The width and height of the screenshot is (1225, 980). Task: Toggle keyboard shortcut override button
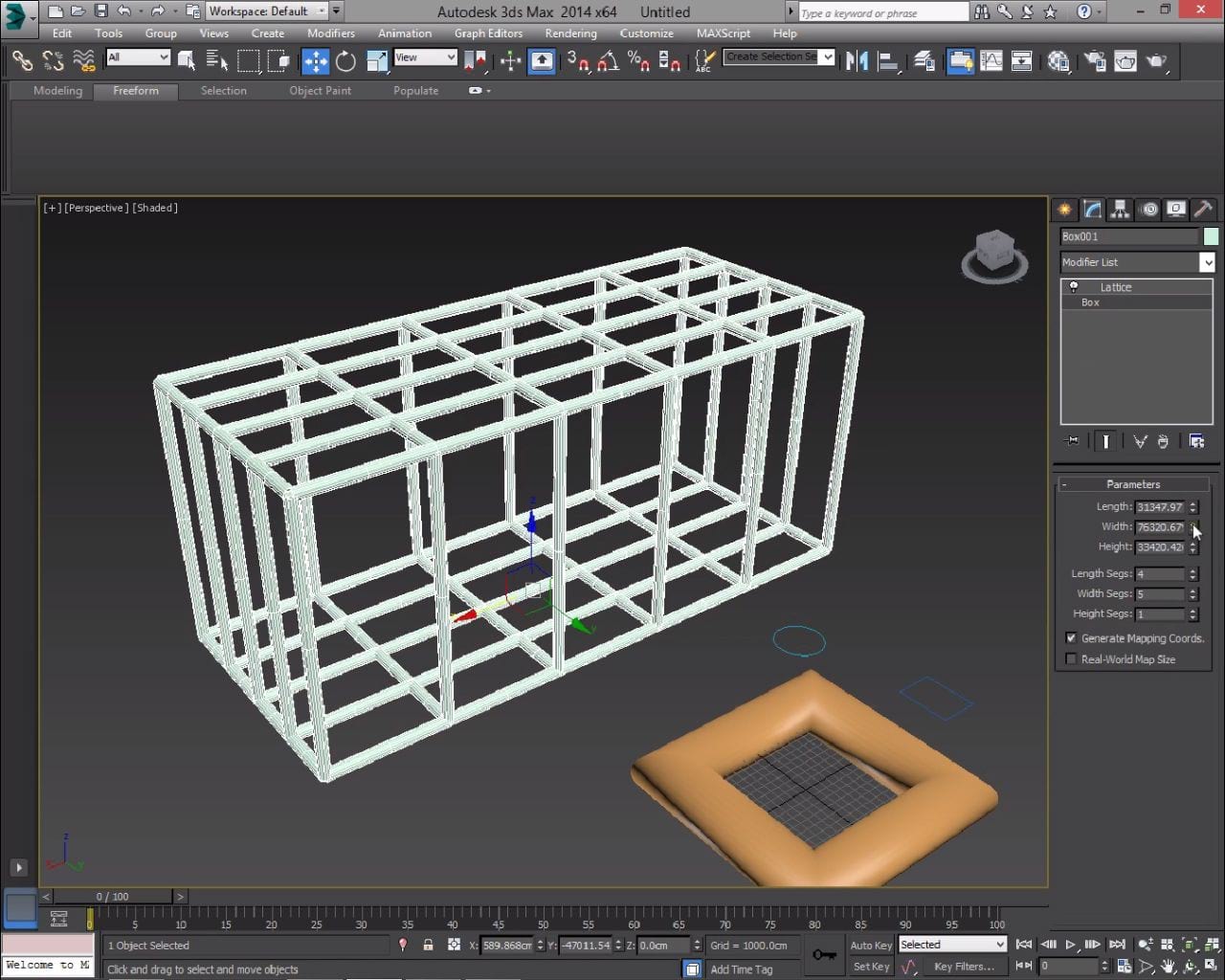click(x=542, y=61)
